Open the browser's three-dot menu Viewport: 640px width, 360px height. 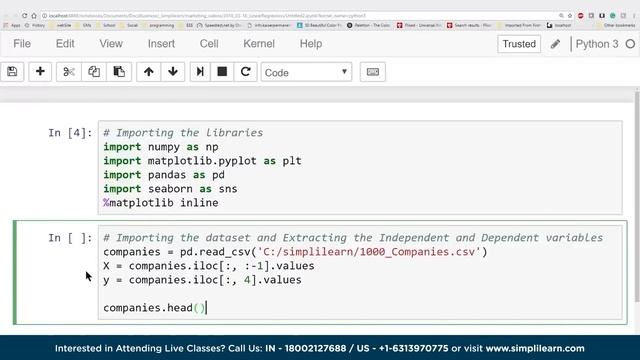(634, 16)
